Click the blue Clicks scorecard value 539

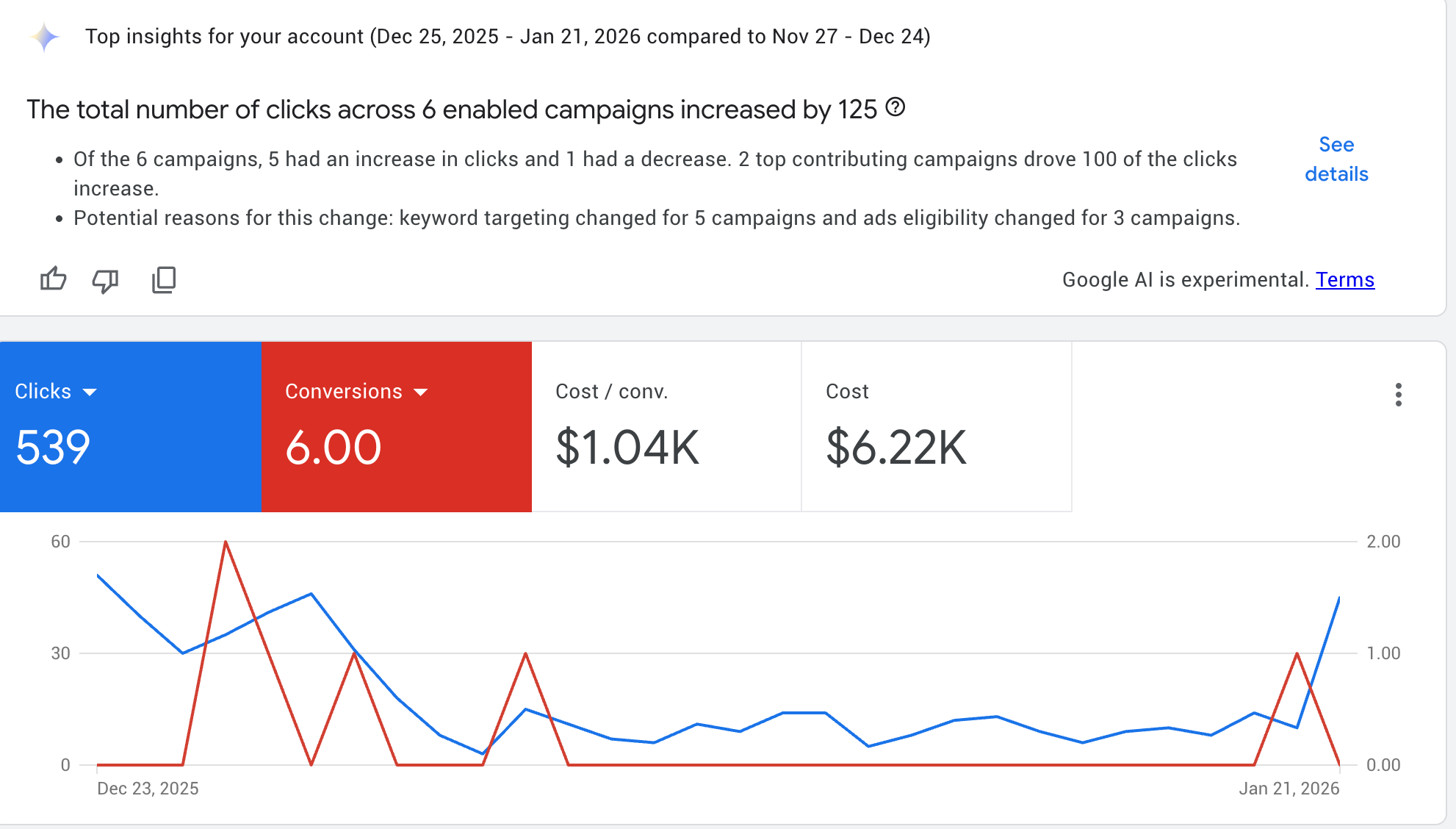point(53,447)
